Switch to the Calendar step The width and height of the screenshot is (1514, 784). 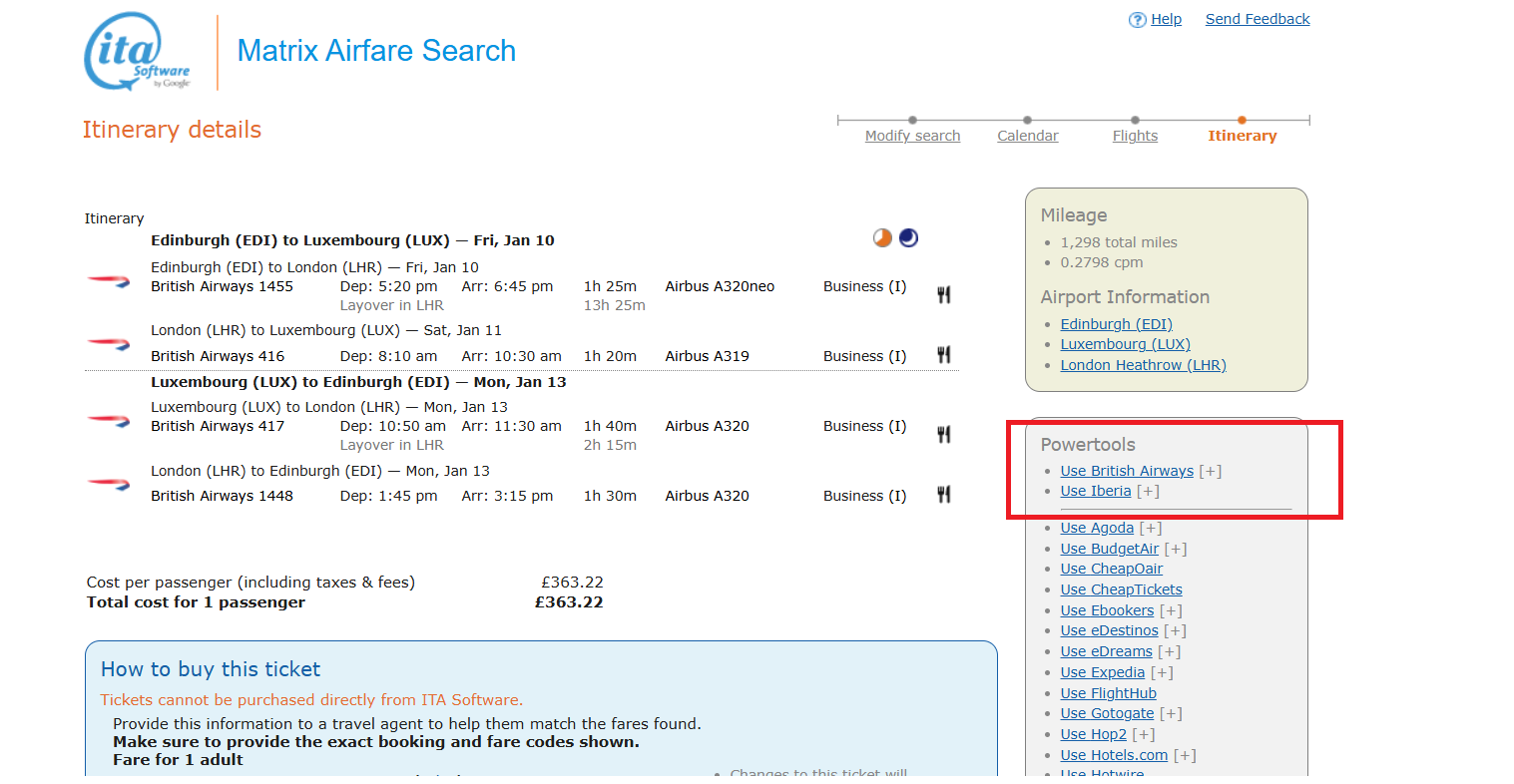tap(1027, 136)
